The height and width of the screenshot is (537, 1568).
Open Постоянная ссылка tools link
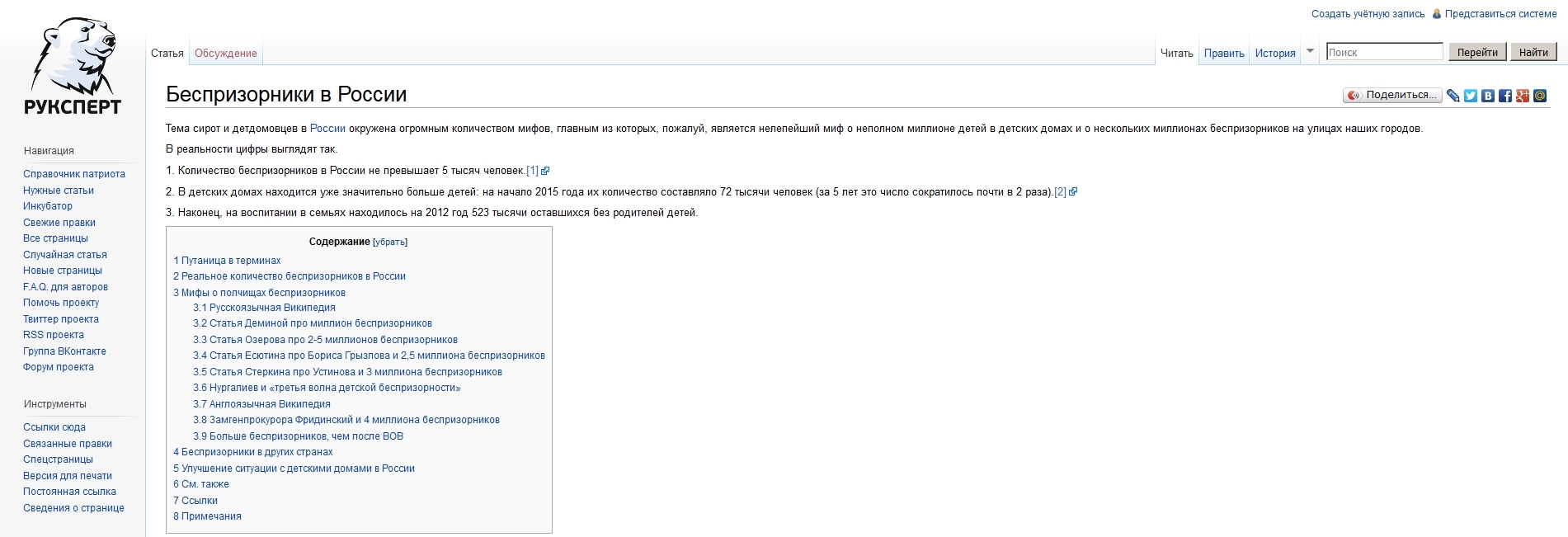[x=69, y=492]
